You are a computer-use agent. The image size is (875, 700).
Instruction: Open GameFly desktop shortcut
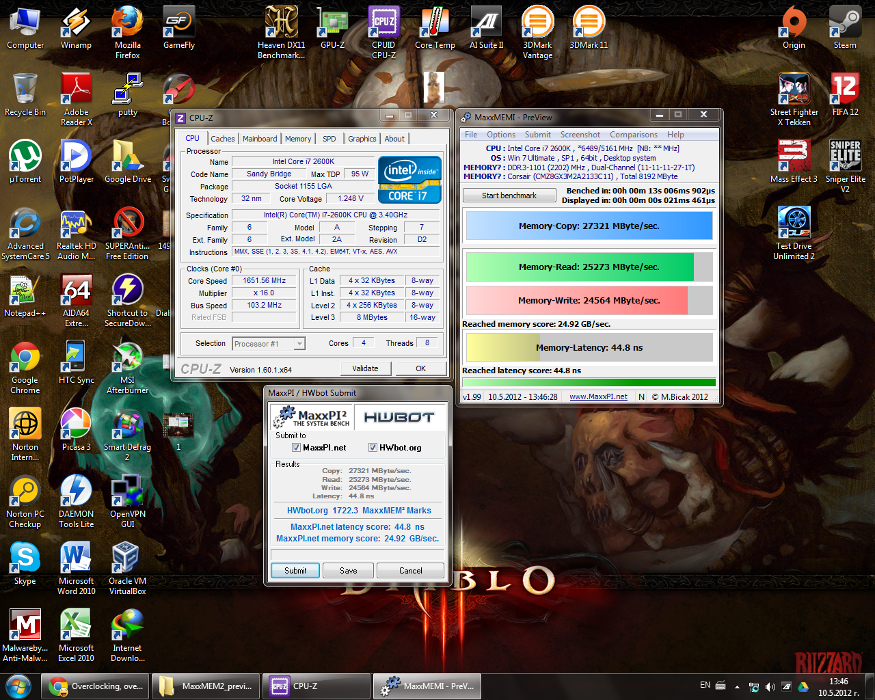pos(179,28)
